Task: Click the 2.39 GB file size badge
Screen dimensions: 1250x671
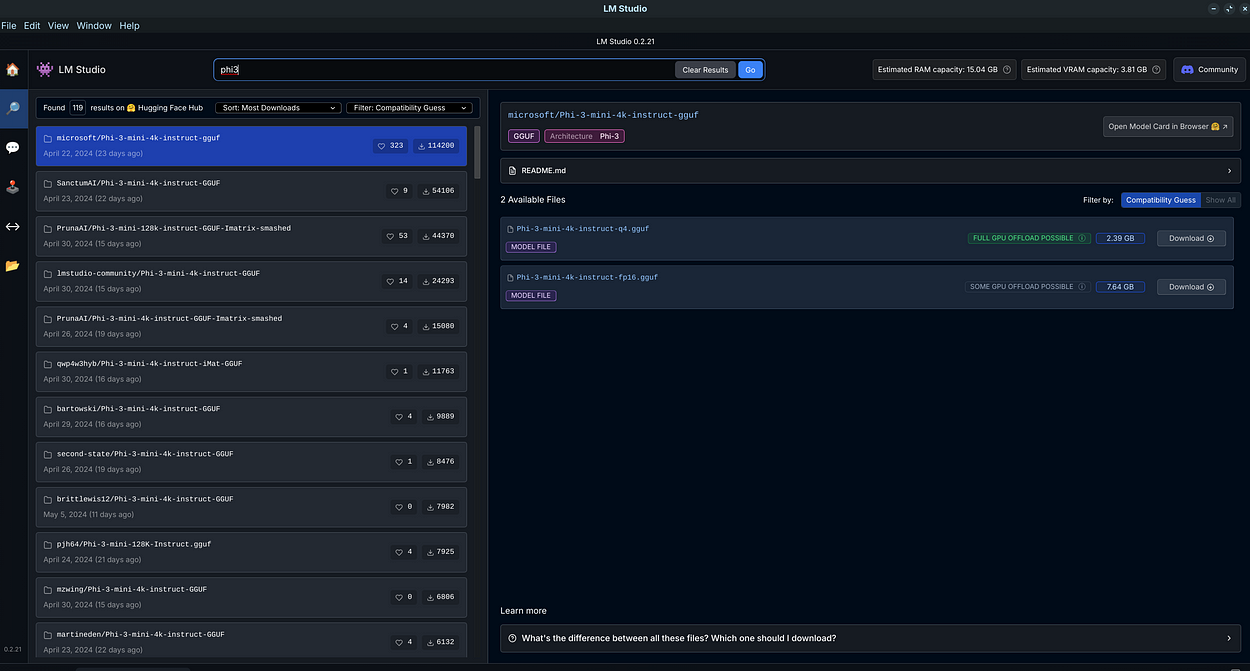Action: click(x=1120, y=238)
